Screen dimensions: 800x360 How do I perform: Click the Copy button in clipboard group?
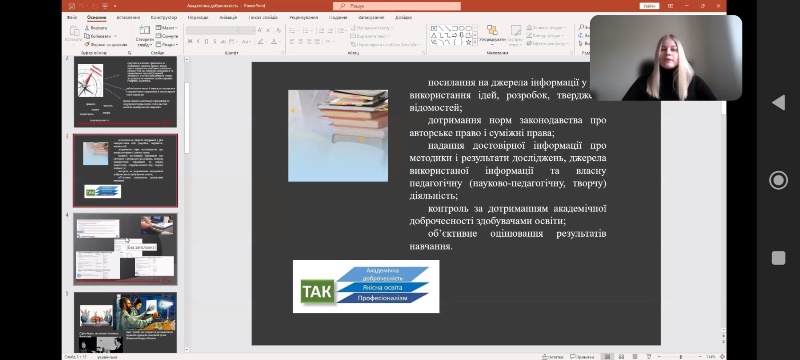click(x=101, y=36)
